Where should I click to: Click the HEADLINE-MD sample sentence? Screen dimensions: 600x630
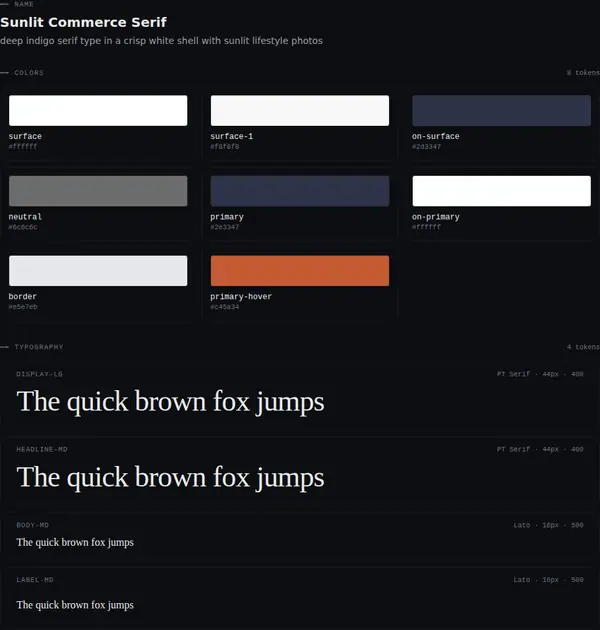(x=170, y=478)
